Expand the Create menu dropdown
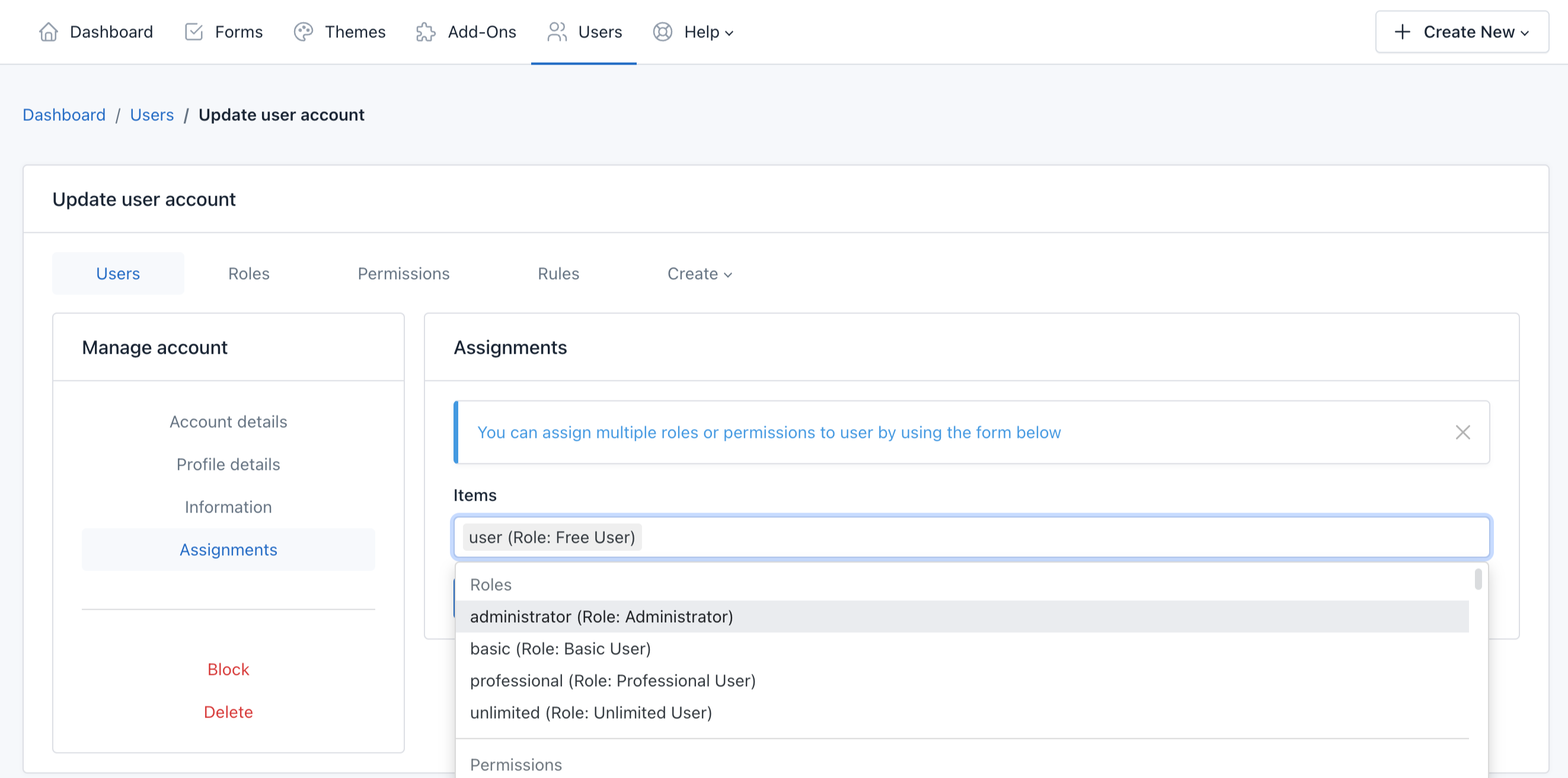 pyautogui.click(x=699, y=273)
